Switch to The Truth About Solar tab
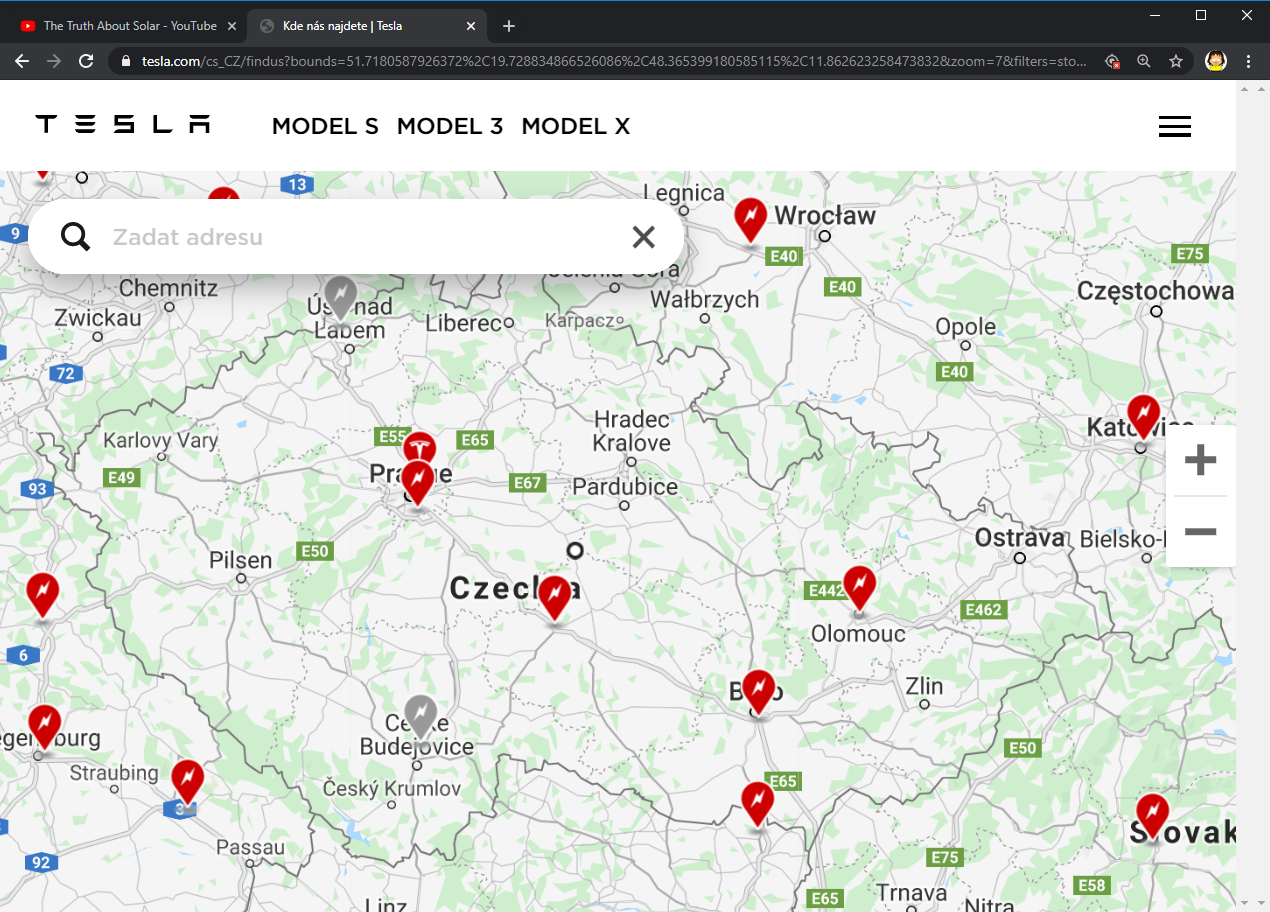The width and height of the screenshot is (1270, 912). tap(128, 26)
